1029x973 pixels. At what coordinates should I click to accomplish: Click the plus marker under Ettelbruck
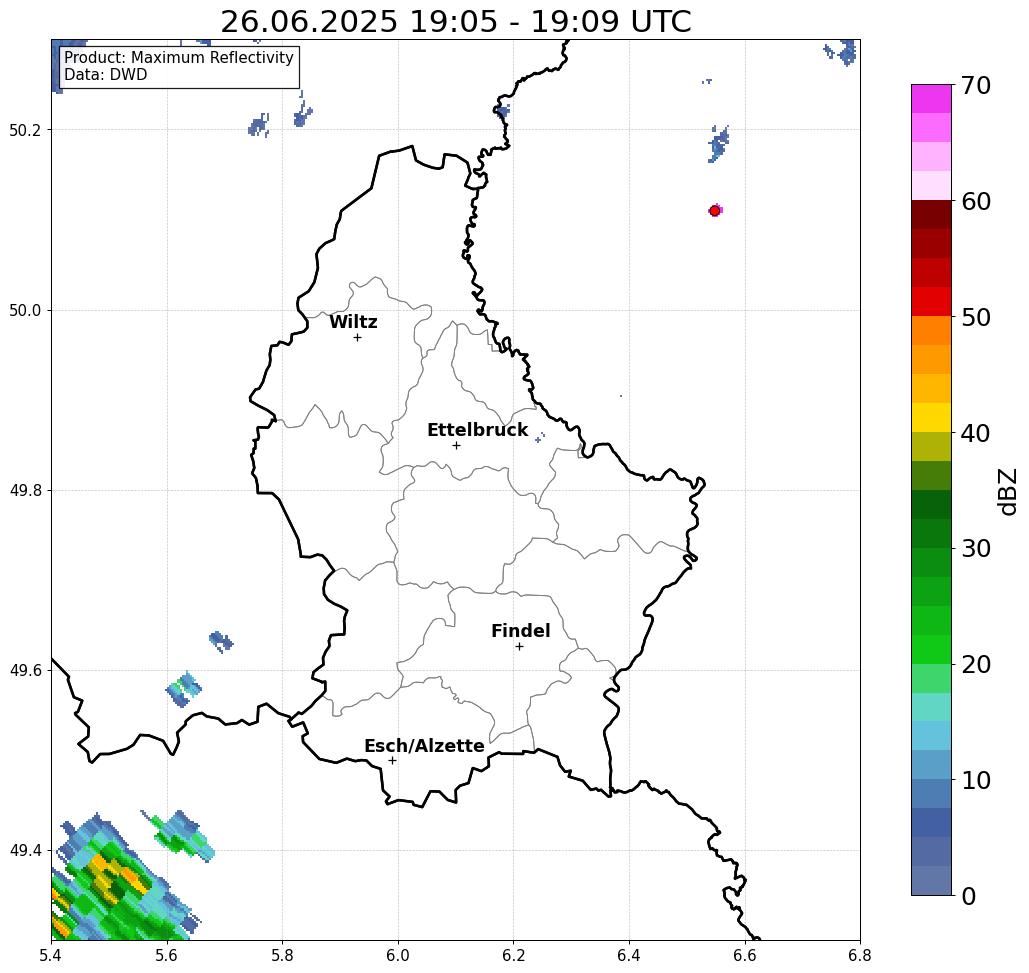pyautogui.click(x=457, y=445)
